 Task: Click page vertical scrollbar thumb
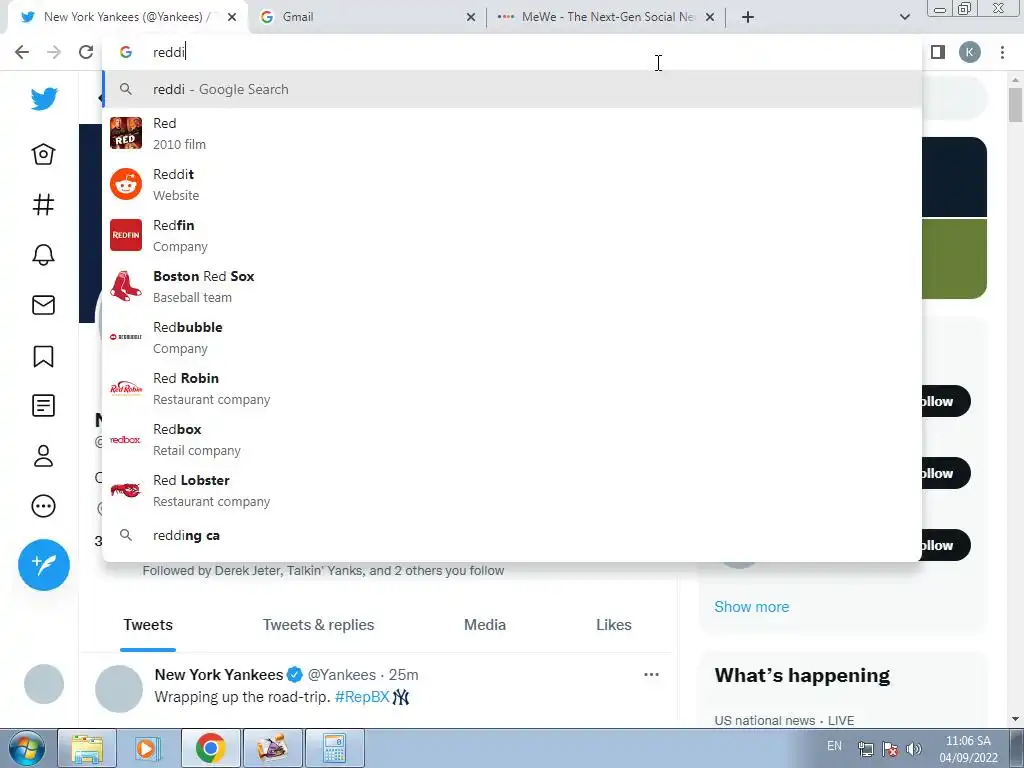point(1016,104)
